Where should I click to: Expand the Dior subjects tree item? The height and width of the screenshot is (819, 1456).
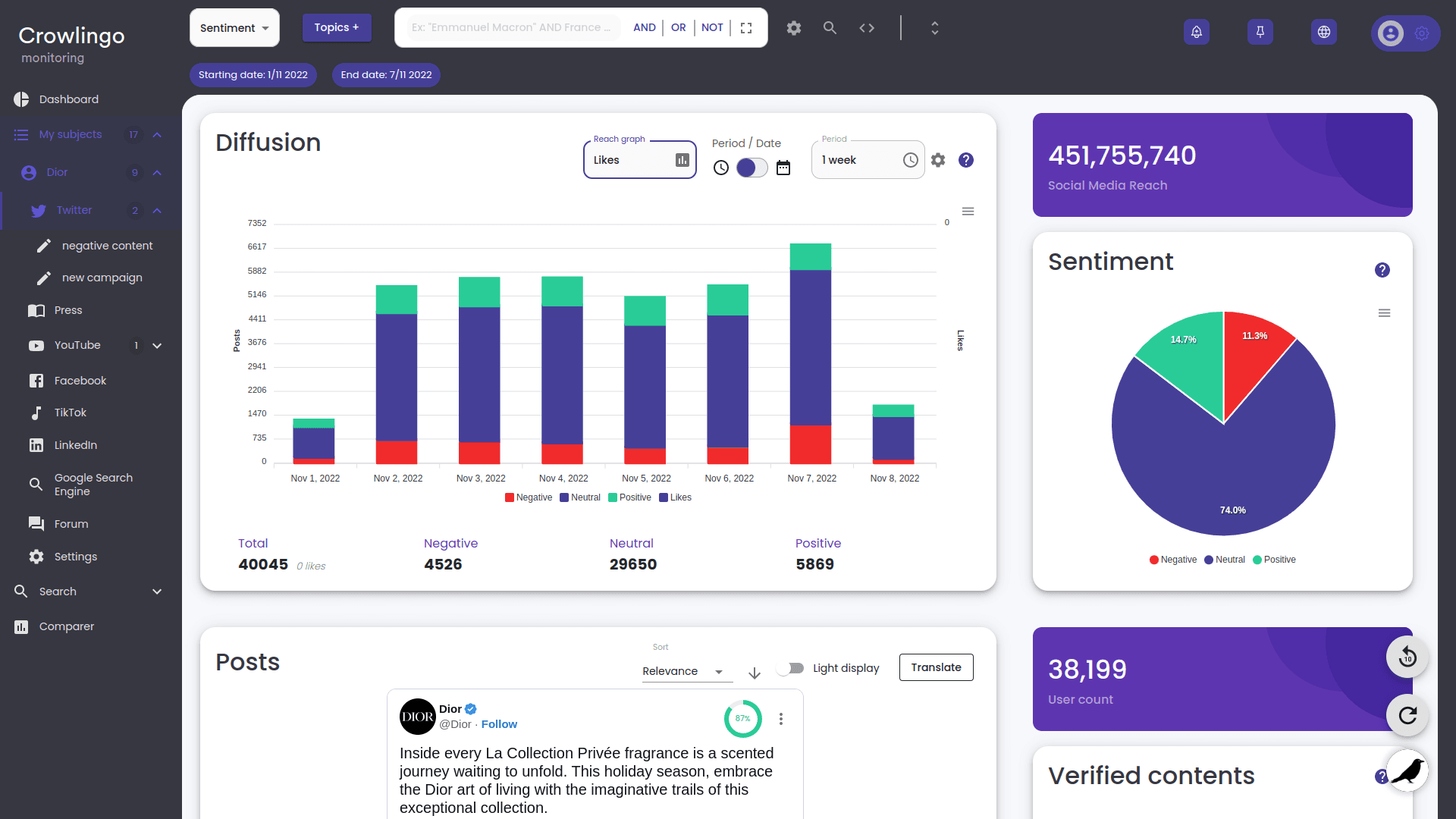pos(157,172)
